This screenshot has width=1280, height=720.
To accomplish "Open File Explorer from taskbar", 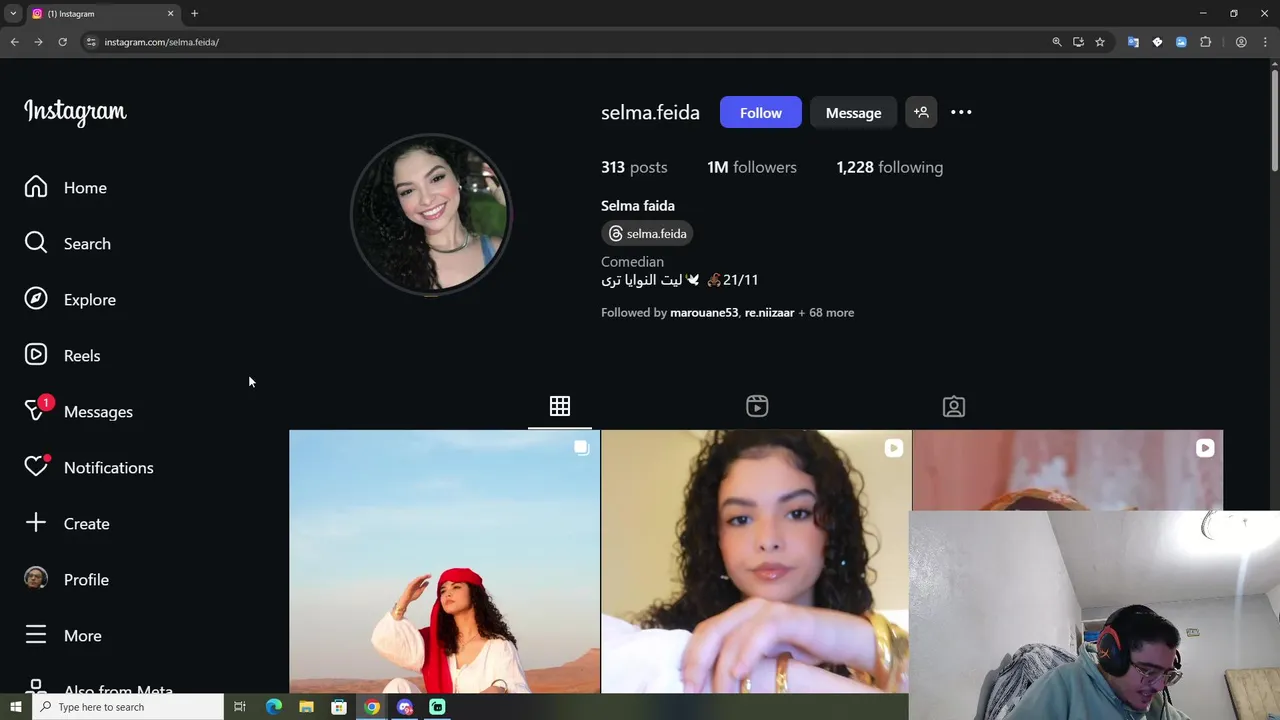I will 306,707.
